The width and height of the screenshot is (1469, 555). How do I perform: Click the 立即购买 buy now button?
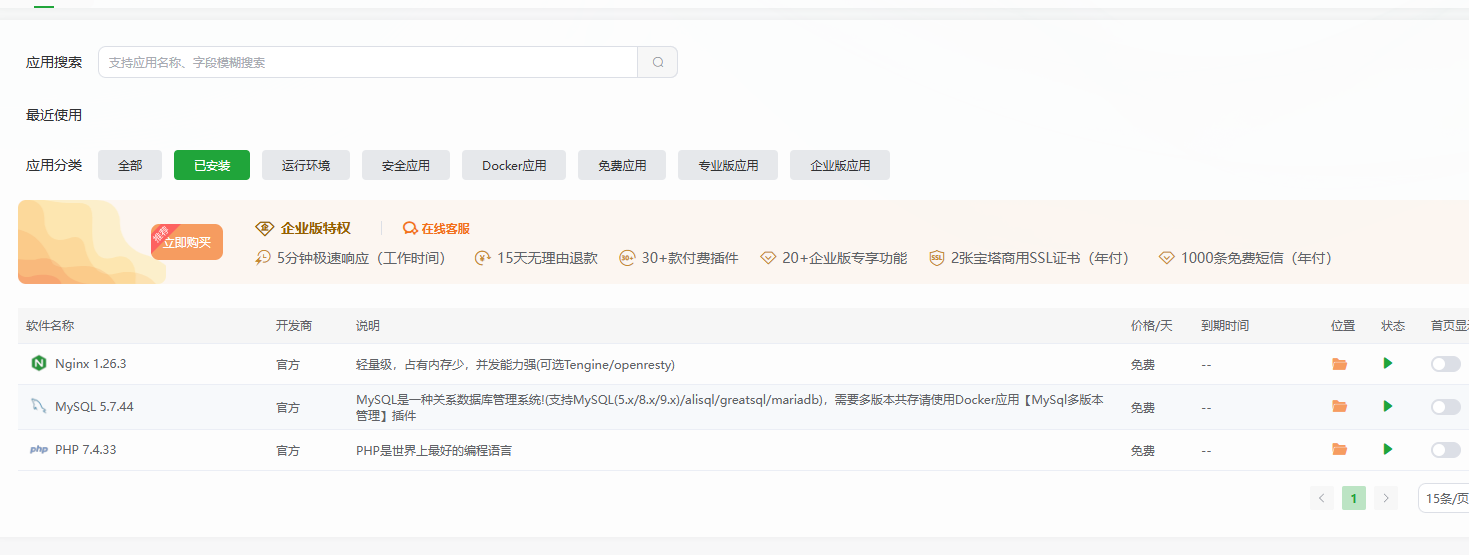[187, 242]
